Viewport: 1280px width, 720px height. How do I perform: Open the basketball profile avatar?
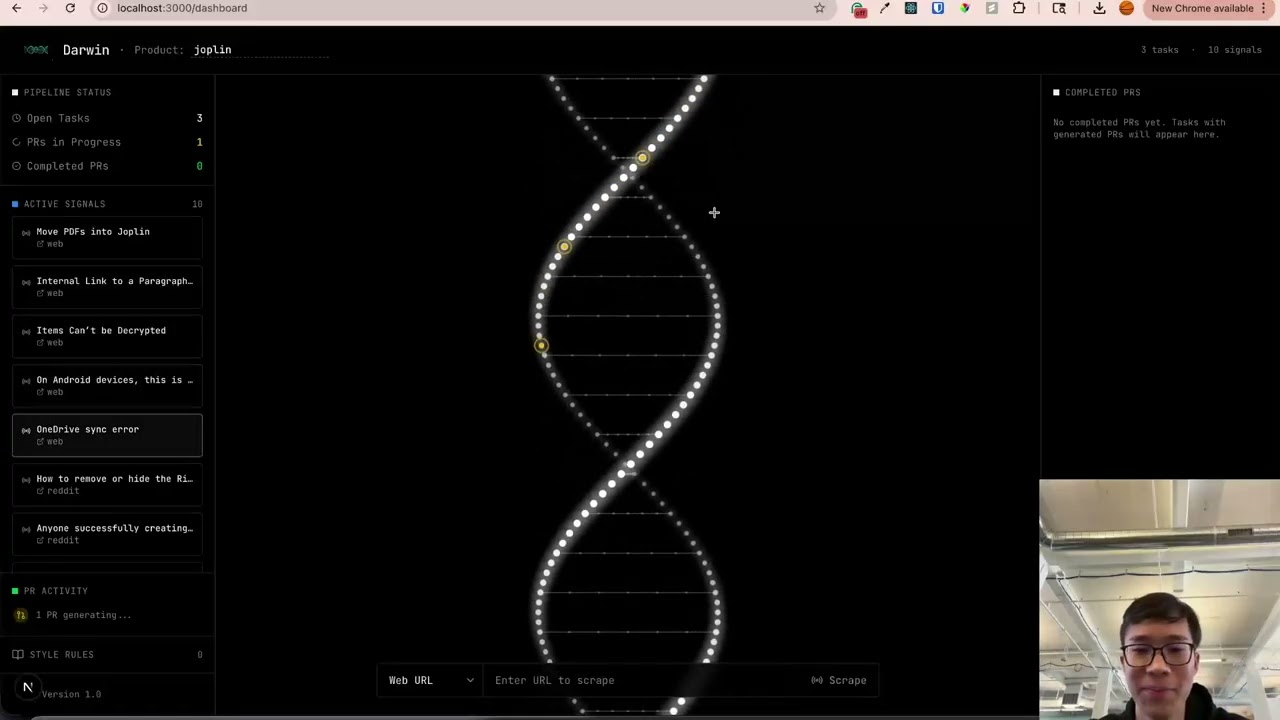click(x=1126, y=8)
